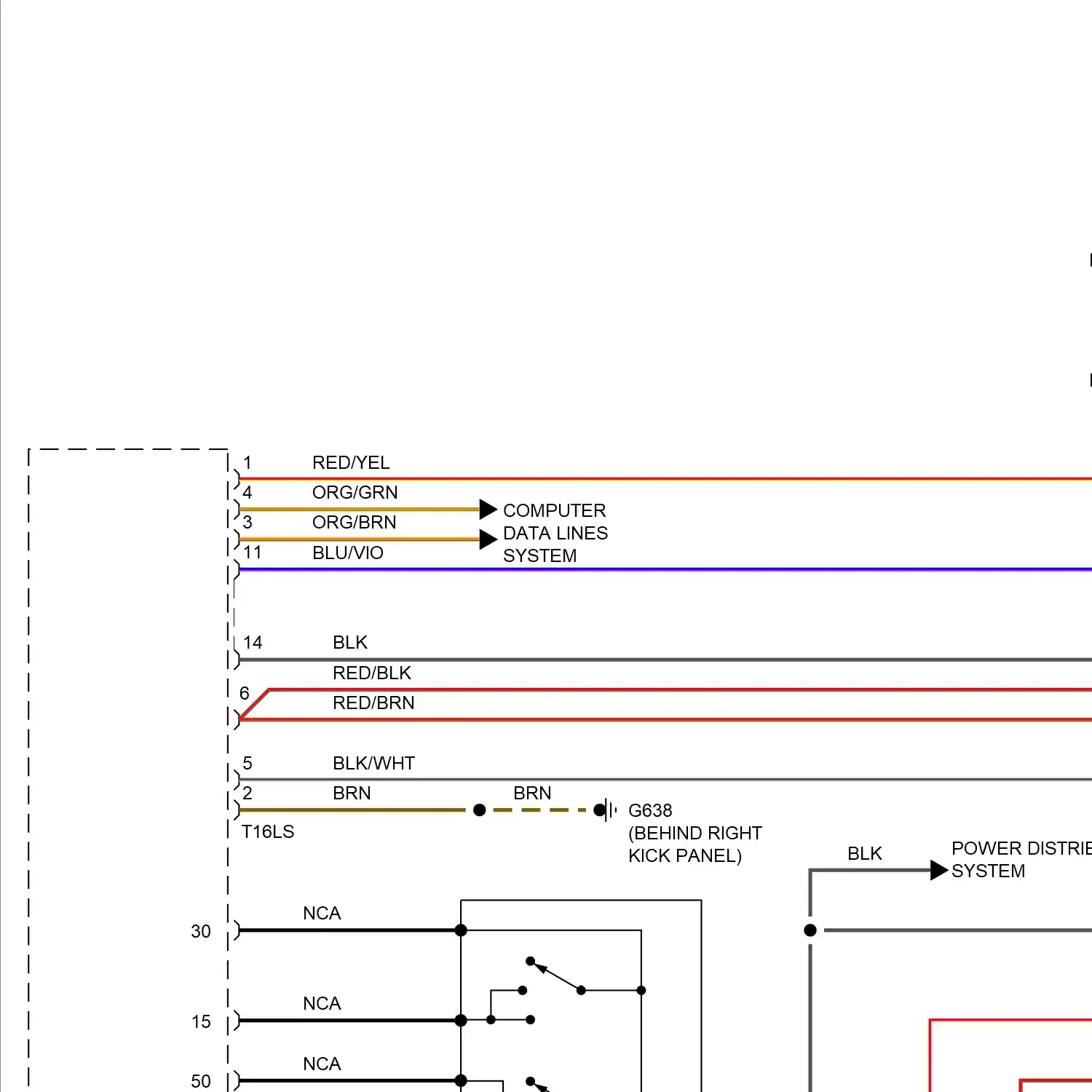Select the T16LS connector label
The width and height of the screenshot is (1092, 1092).
(x=268, y=832)
